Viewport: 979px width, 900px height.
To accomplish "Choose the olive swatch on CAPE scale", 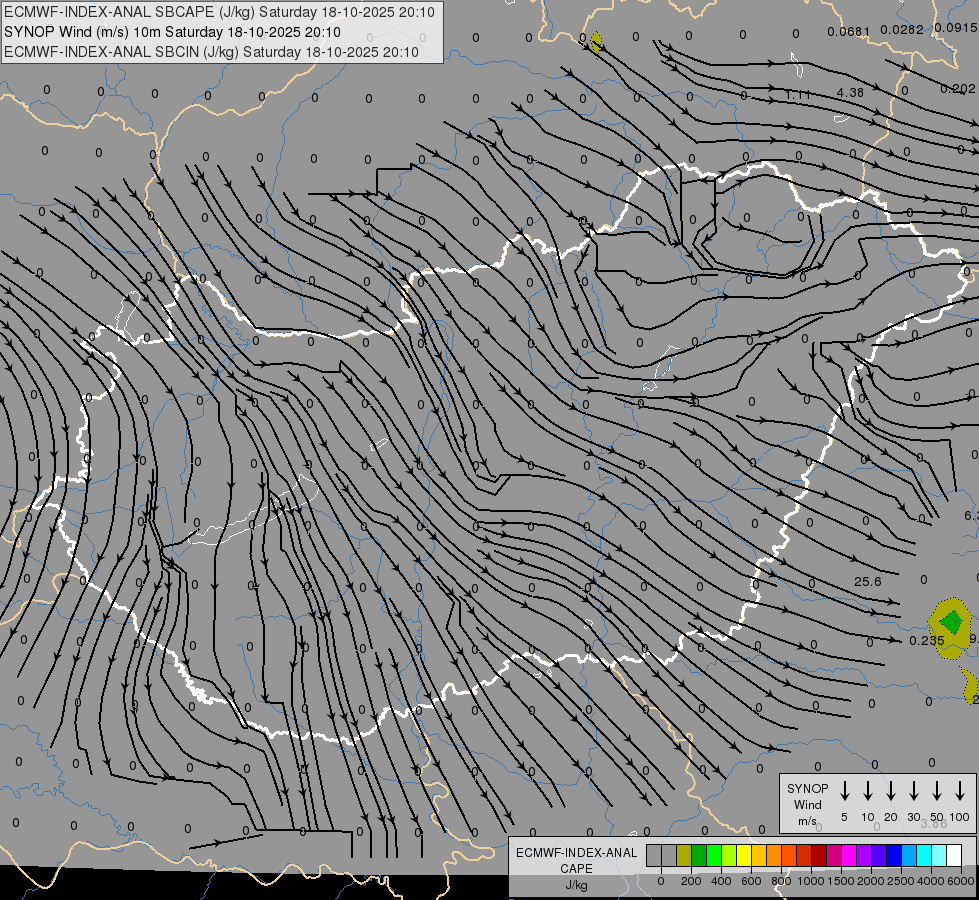I will (684, 855).
